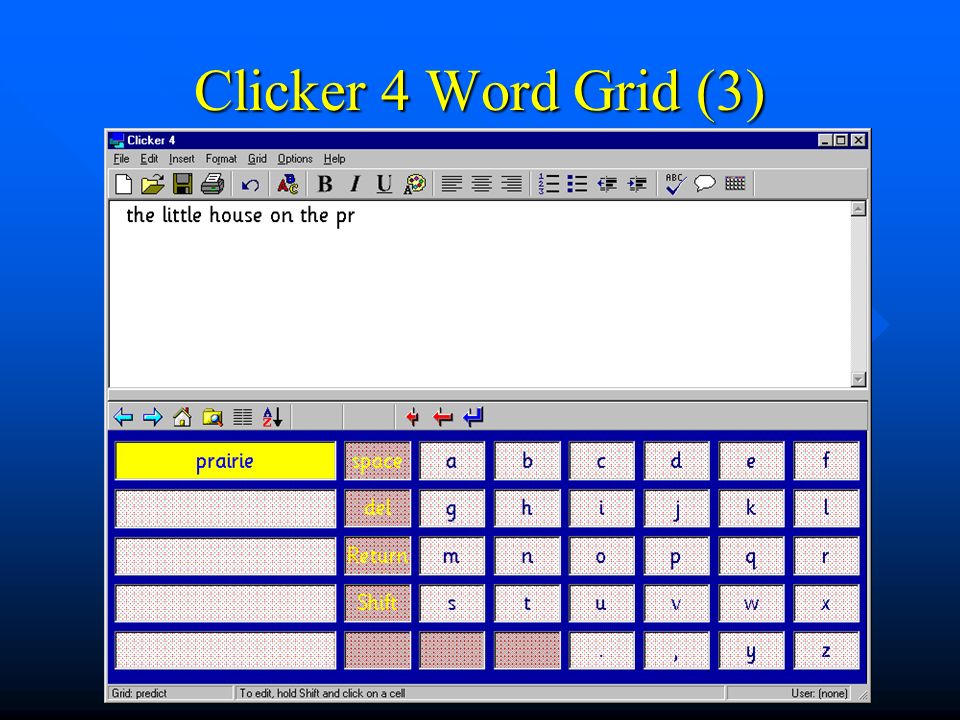Click the space cell
Image resolution: width=960 pixels, height=720 pixels.
click(377, 461)
